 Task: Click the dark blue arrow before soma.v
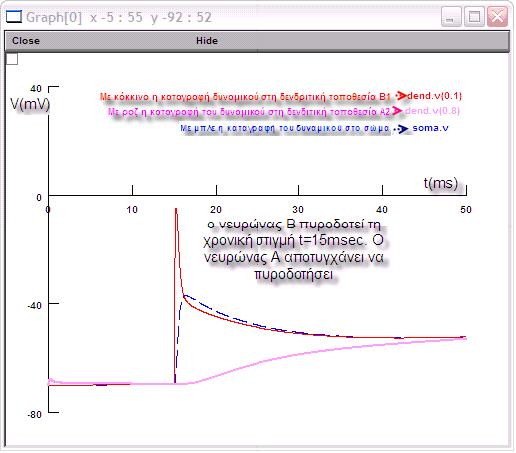[x=401, y=129]
